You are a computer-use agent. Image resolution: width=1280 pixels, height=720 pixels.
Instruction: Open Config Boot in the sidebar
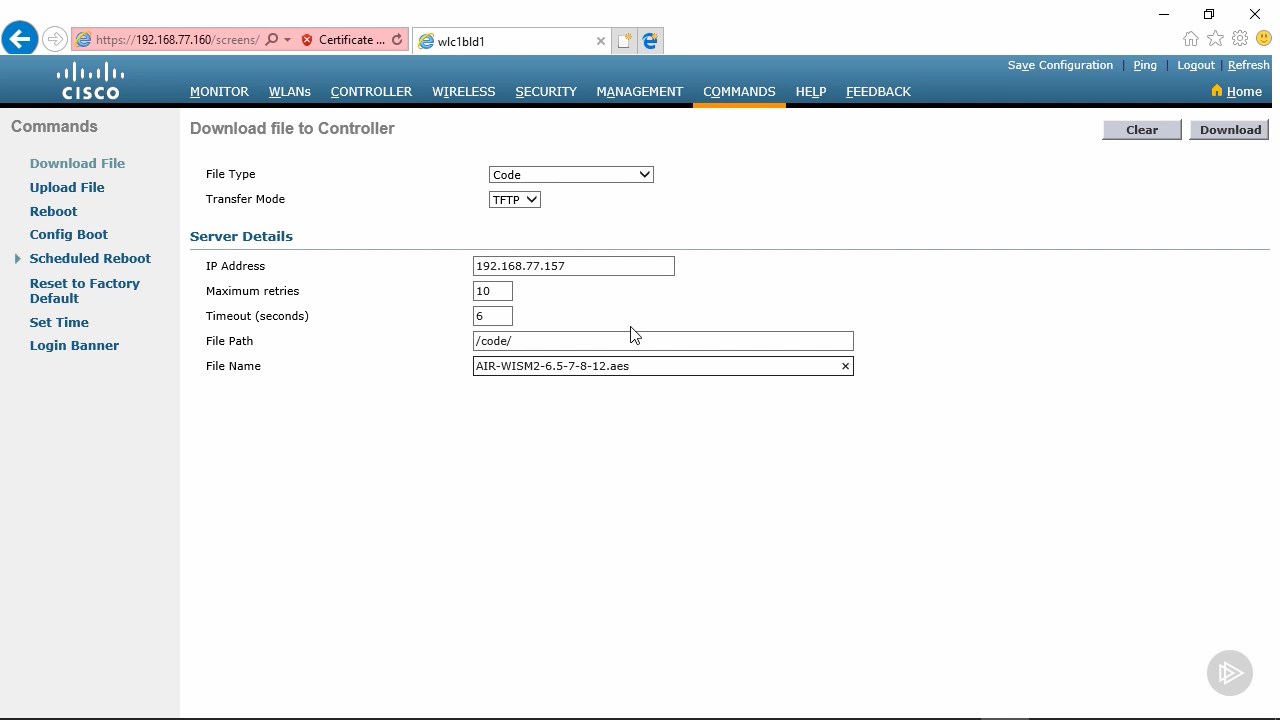click(69, 234)
